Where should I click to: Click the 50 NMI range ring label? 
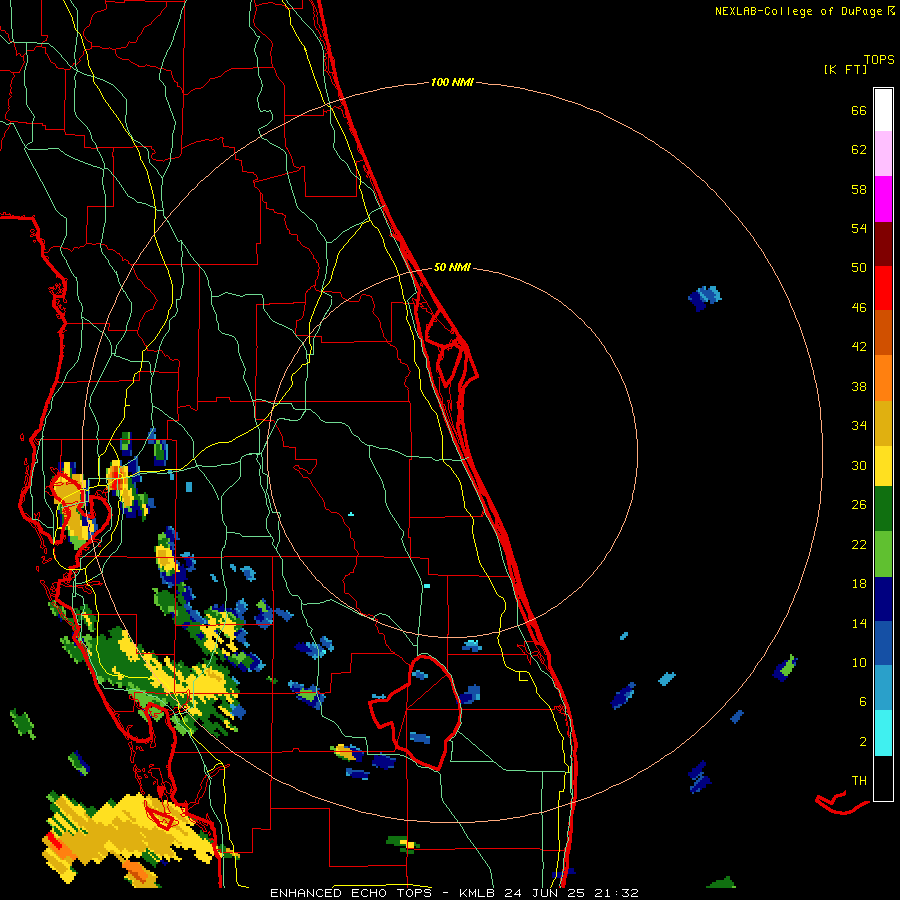click(x=452, y=267)
